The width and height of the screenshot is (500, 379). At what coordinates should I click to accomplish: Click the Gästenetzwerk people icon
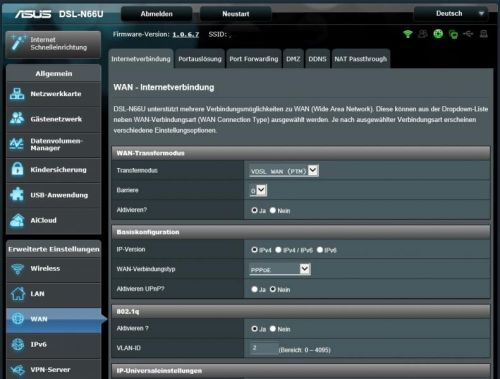click(17, 119)
